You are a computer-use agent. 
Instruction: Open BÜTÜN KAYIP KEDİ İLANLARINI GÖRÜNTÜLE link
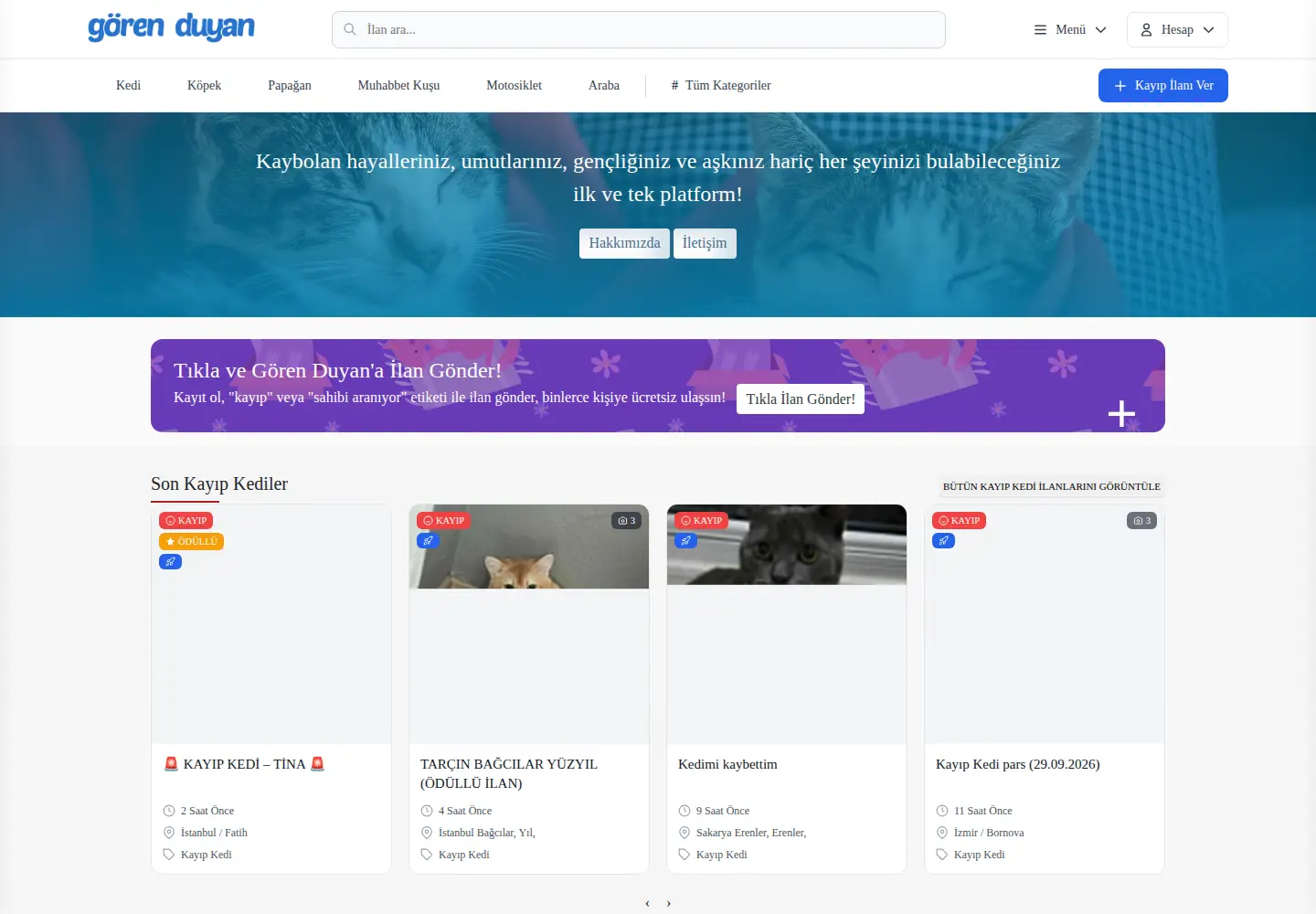click(x=1052, y=486)
